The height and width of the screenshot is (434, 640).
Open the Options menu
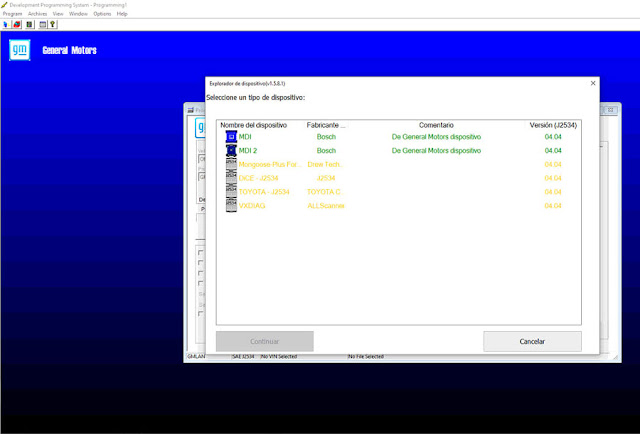[102, 14]
